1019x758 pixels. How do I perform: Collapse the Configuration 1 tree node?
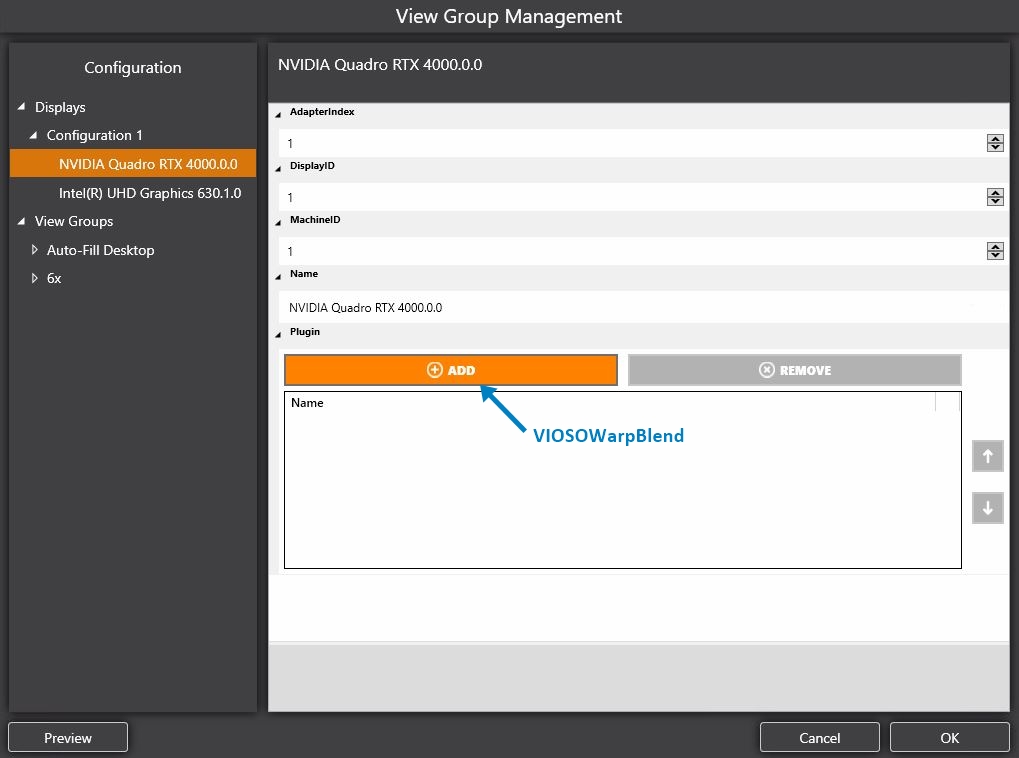(x=33, y=135)
